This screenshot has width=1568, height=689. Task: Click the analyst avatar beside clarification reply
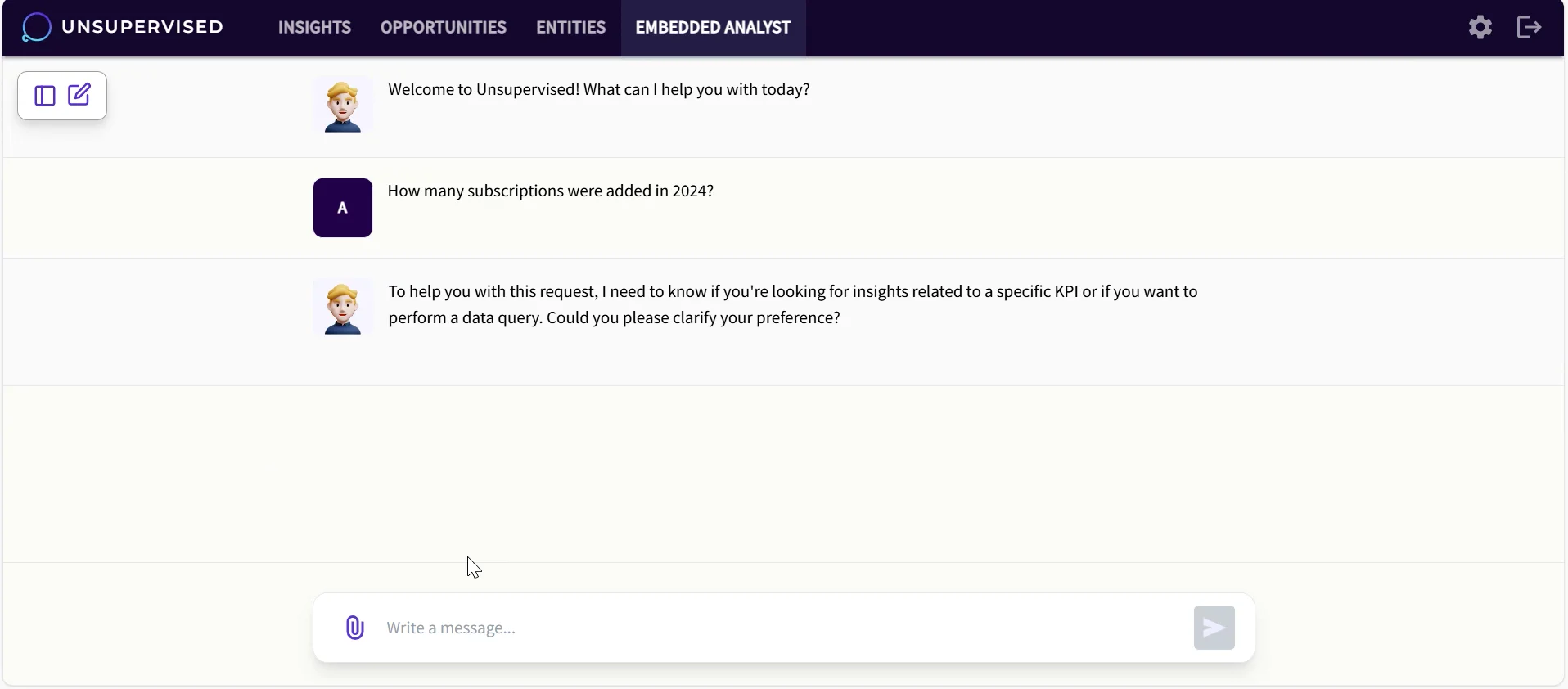point(342,308)
